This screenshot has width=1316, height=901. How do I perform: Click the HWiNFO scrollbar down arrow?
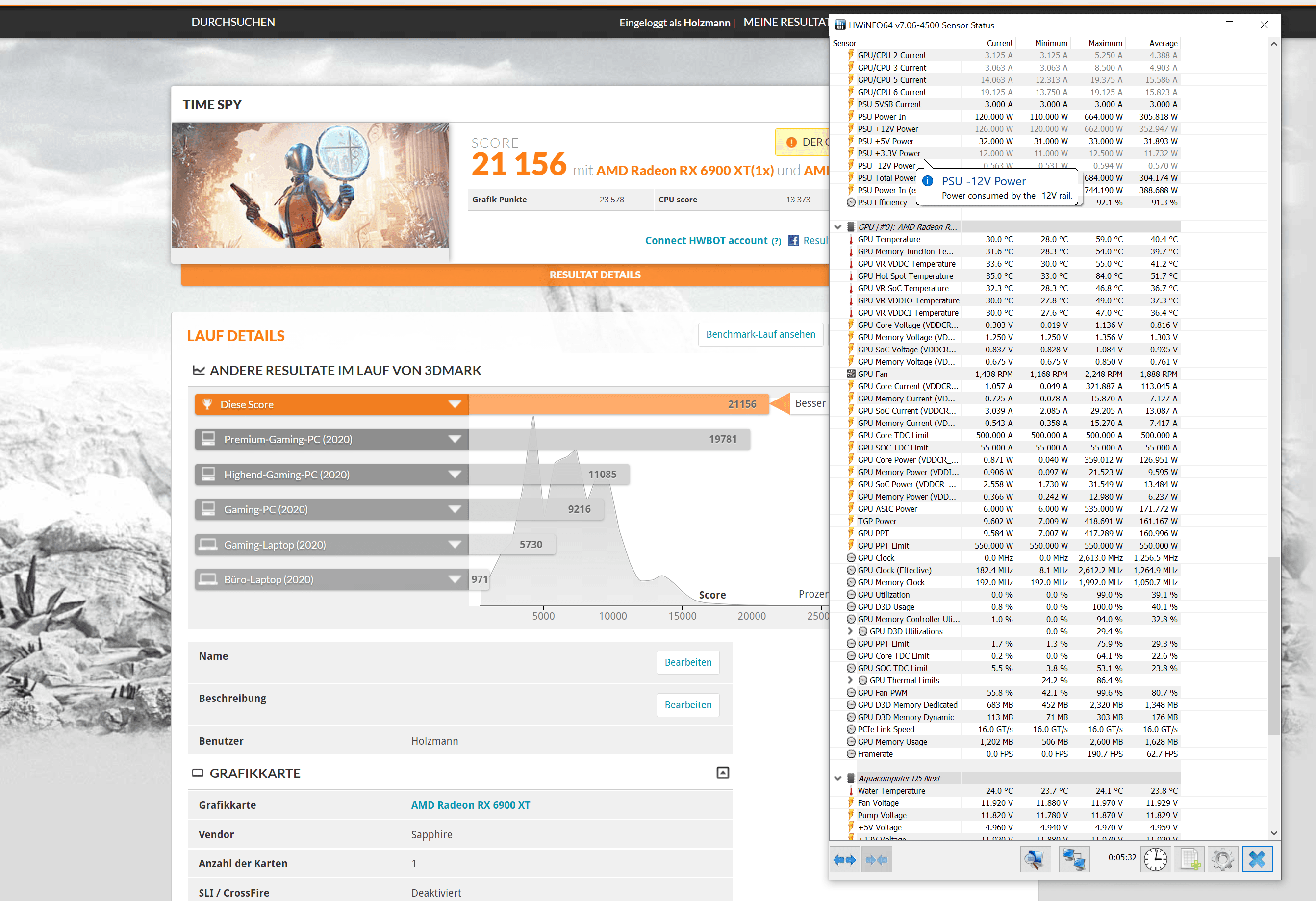[x=1273, y=834]
